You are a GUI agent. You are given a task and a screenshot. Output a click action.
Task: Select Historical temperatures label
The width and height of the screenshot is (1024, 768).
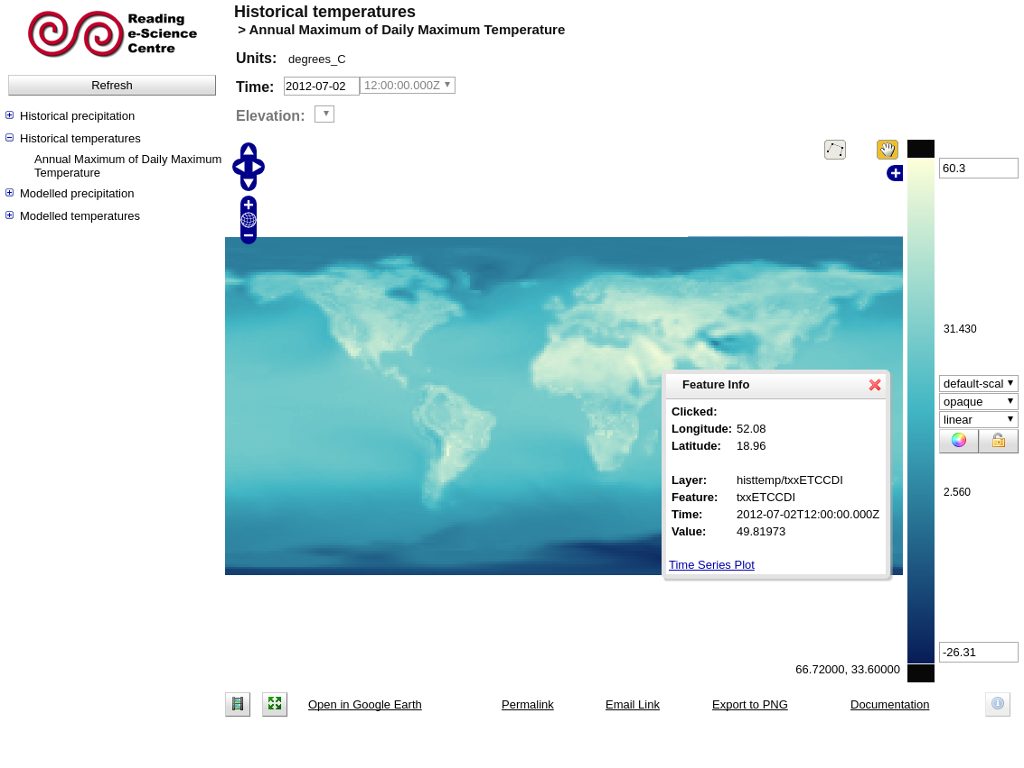(x=80, y=138)
